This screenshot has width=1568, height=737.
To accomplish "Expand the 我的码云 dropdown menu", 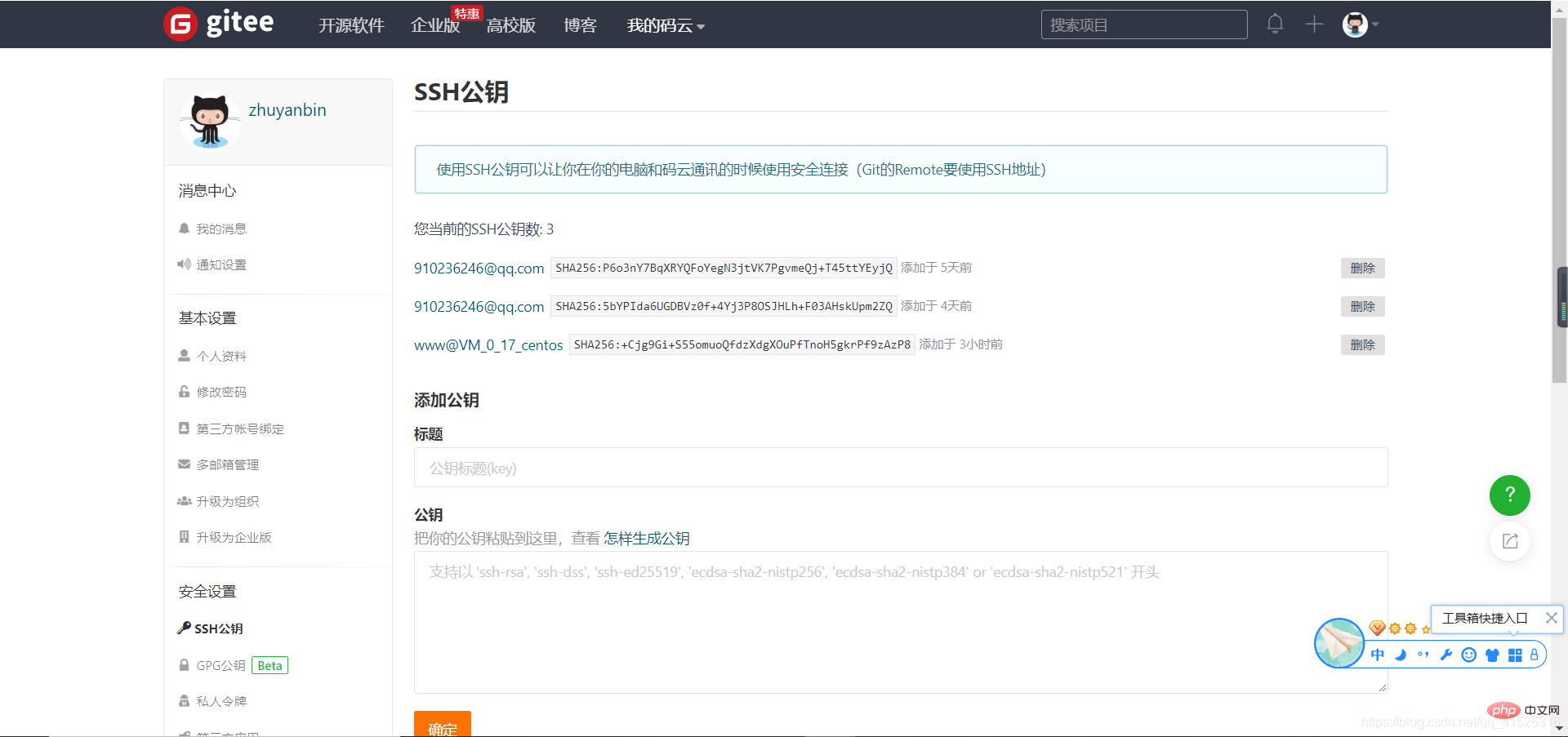I will tap(666, 25).
